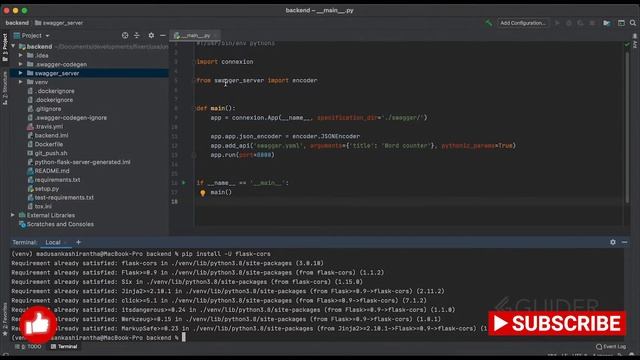Click the app.run(port=8080) code line
Screen dimensions: 640x360
point(242,155)
